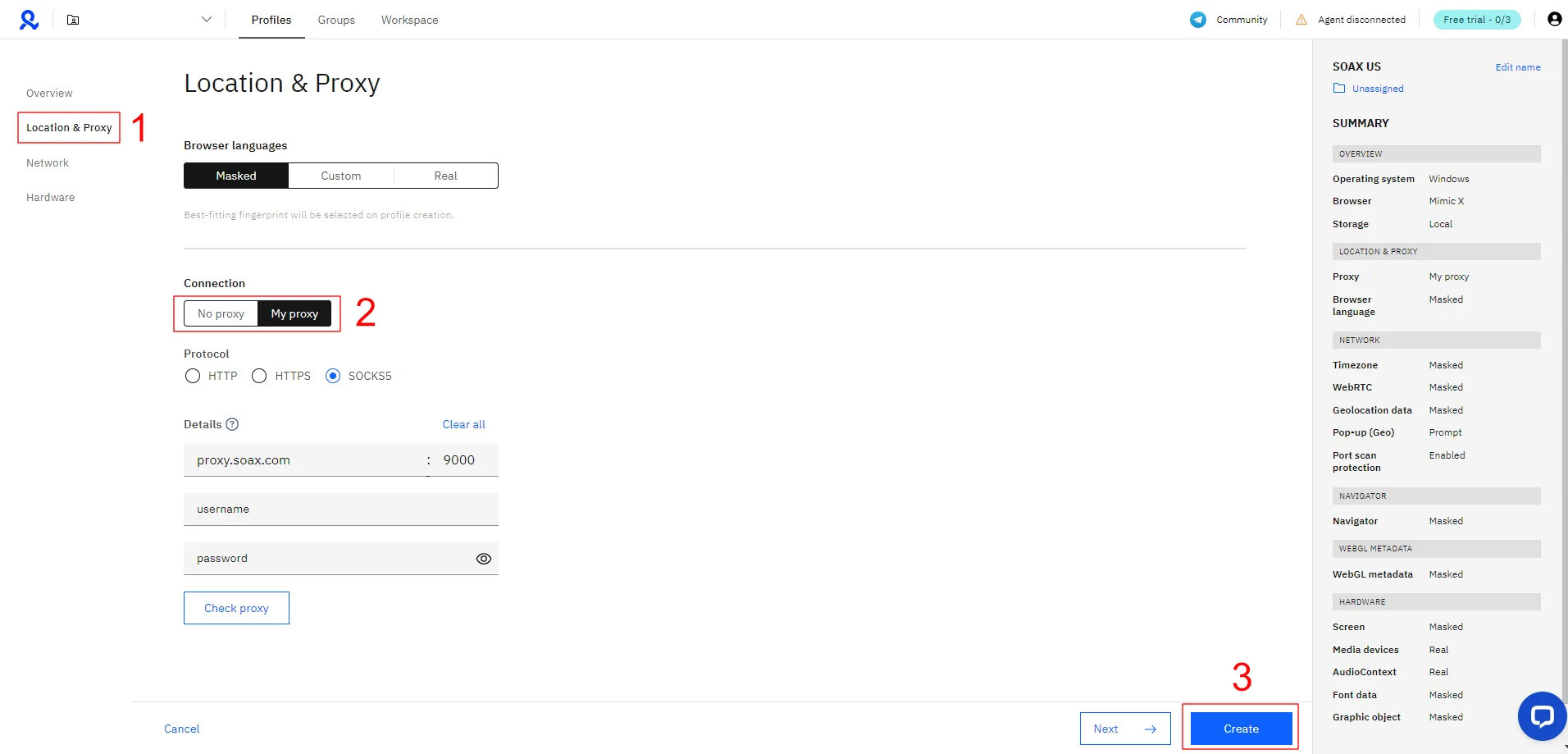Go to Network section in sidebar
Image resolution: width=1568 pixels, height=754 pixels.
[48, 162]
